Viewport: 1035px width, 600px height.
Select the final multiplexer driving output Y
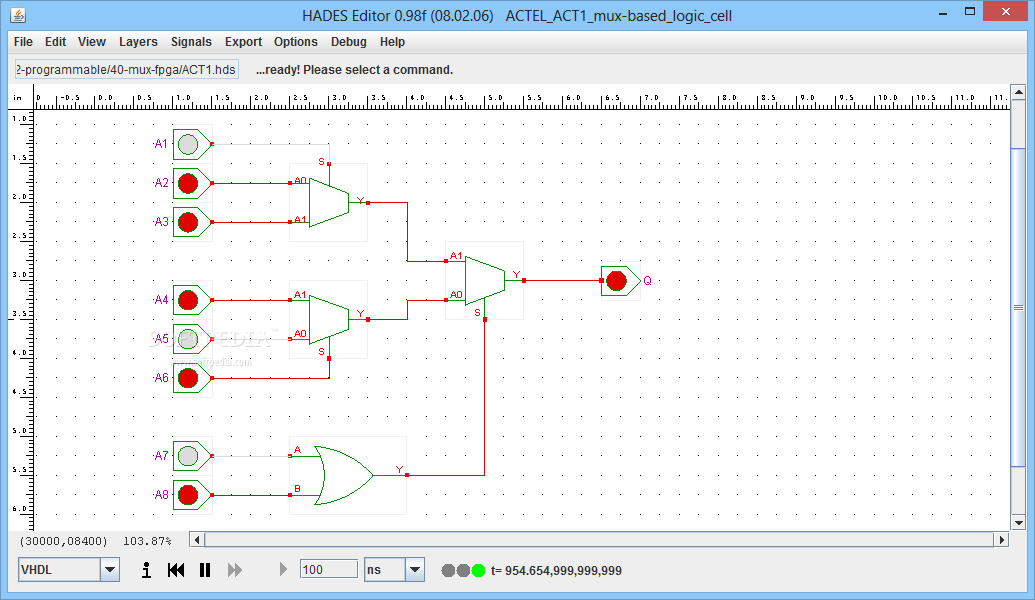coord(483,278)
